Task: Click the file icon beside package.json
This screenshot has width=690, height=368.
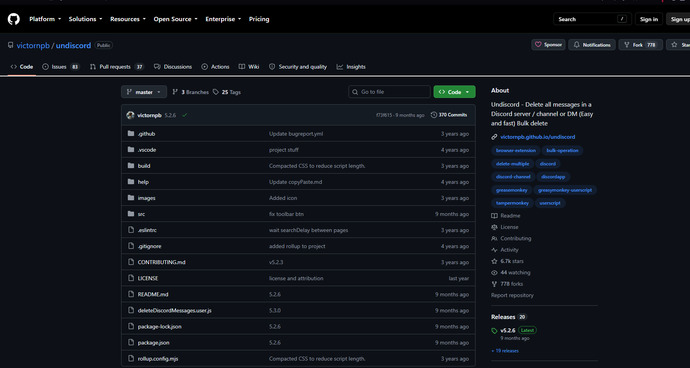Action: pos(131,342)
